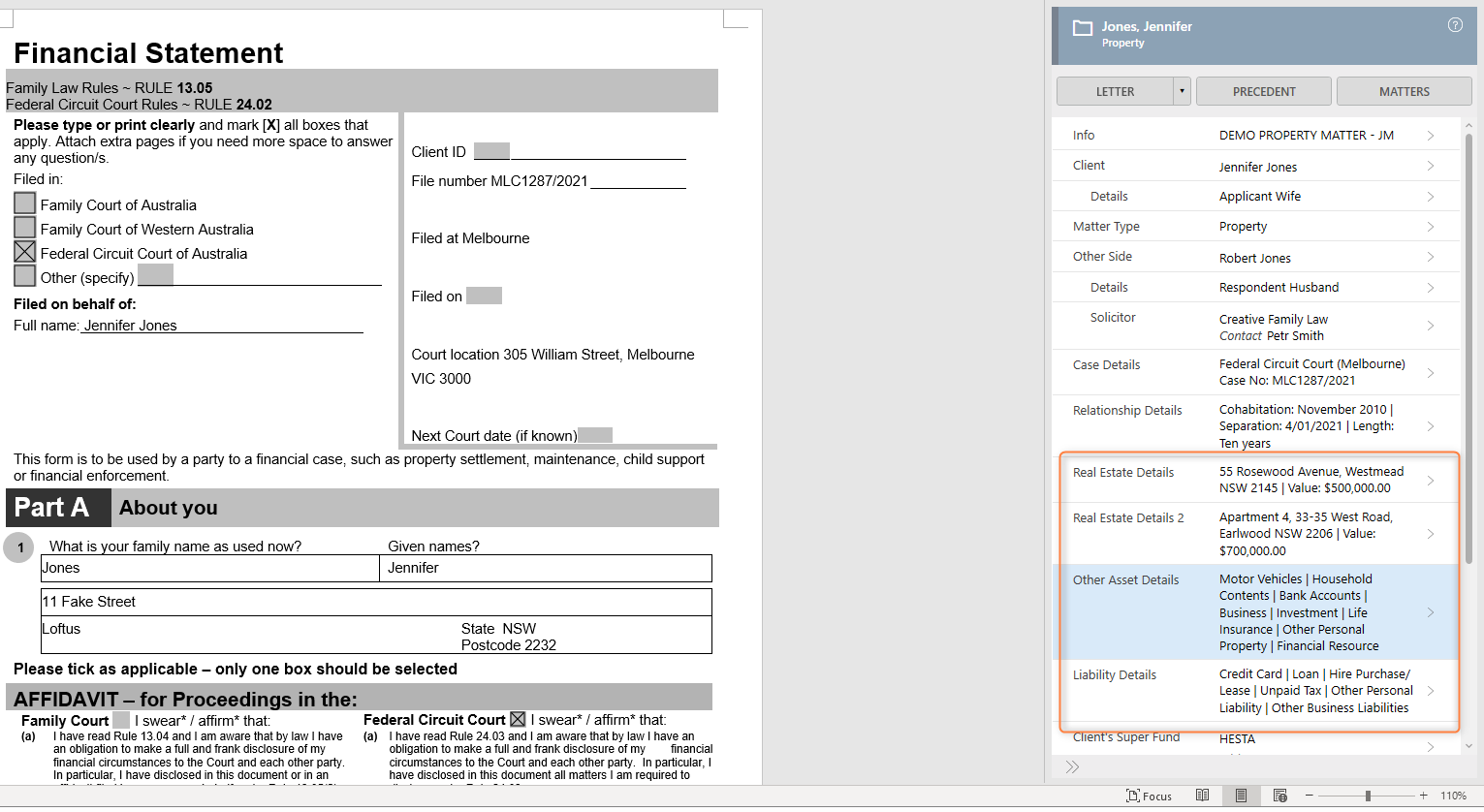Open the Real Estate Details row
The image size is (1484, 812).
click(1256, 480)
